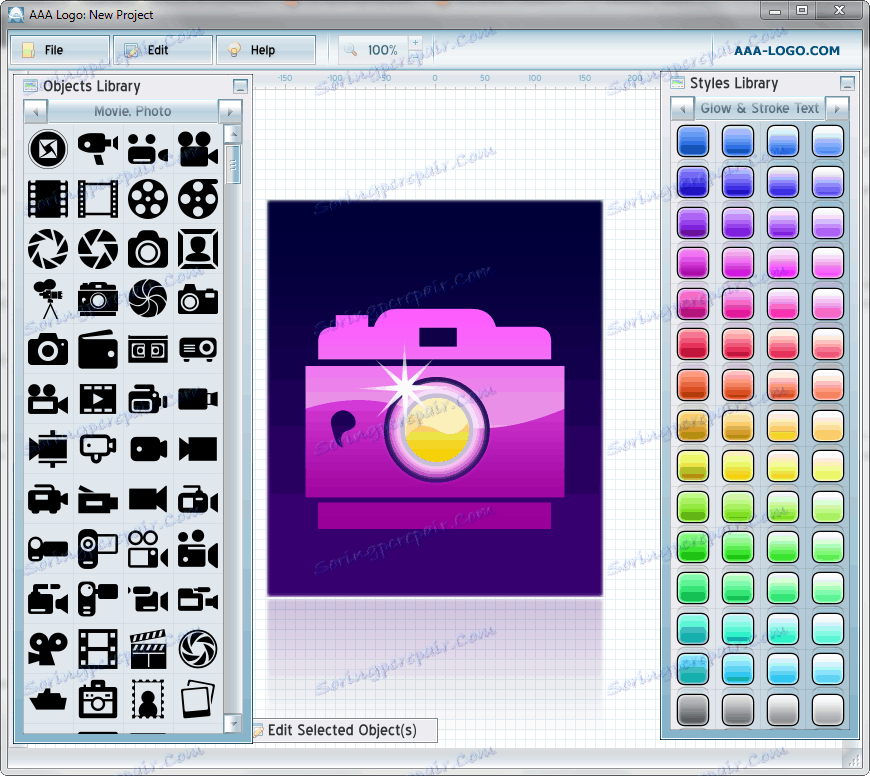Apply the first orange style swatch
This screenshot has height=776, width=870.
[693, 384]
